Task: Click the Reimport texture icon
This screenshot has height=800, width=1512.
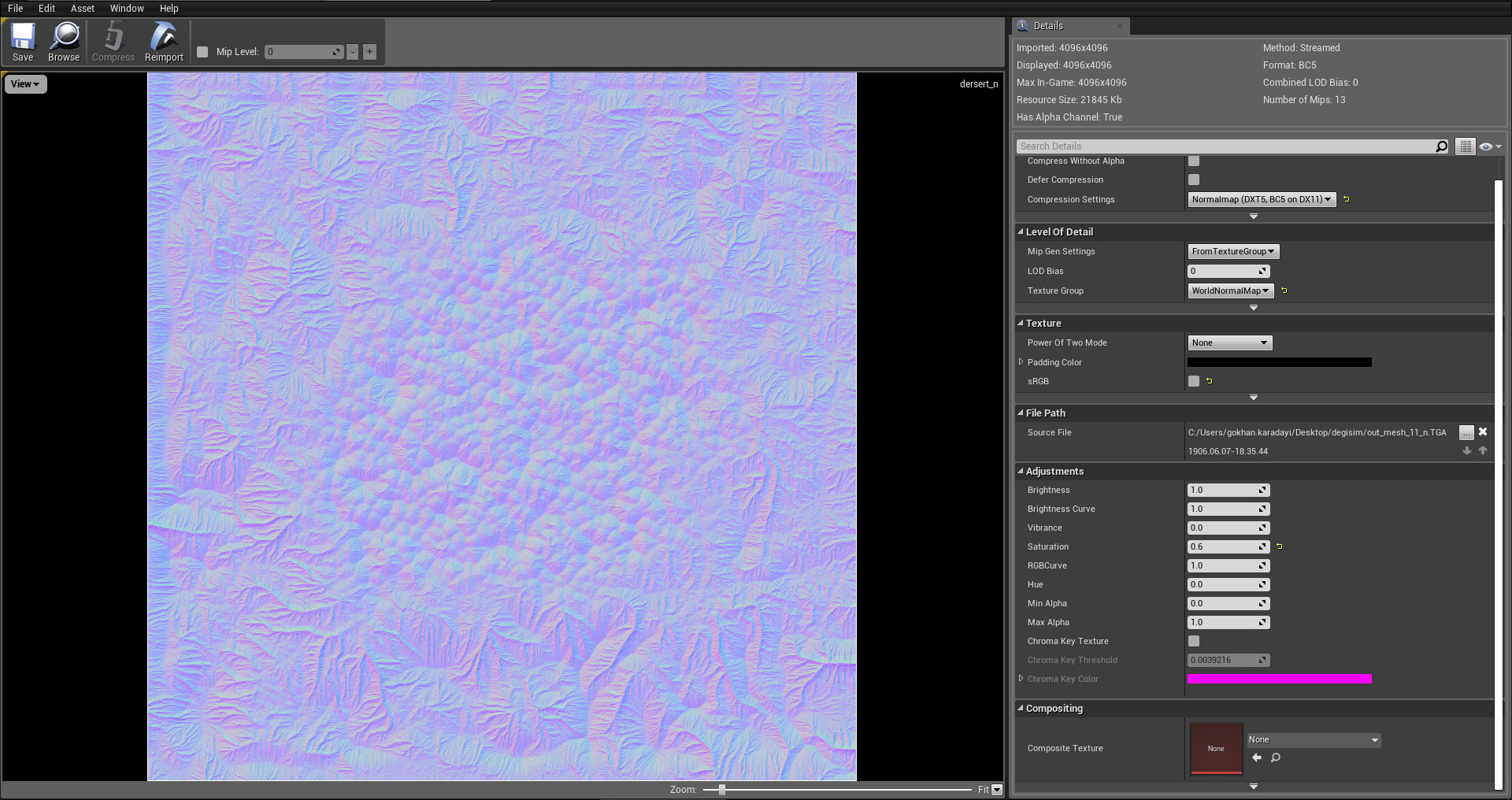Action: point(164,42)
